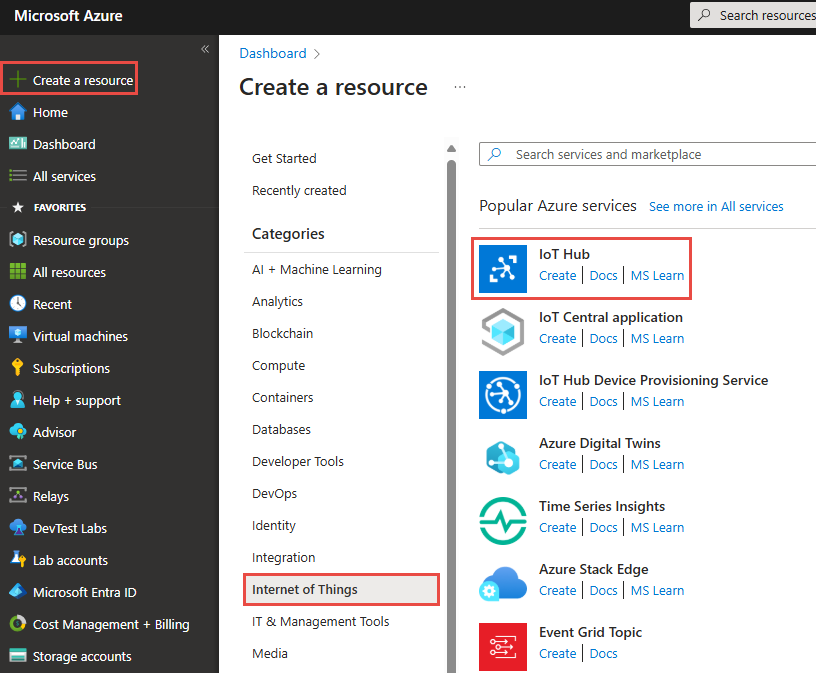Screen dimensions: 816x673
Task: Click the IoT Hub Device Provisioning Service icon
Action: tap(503, 395)
